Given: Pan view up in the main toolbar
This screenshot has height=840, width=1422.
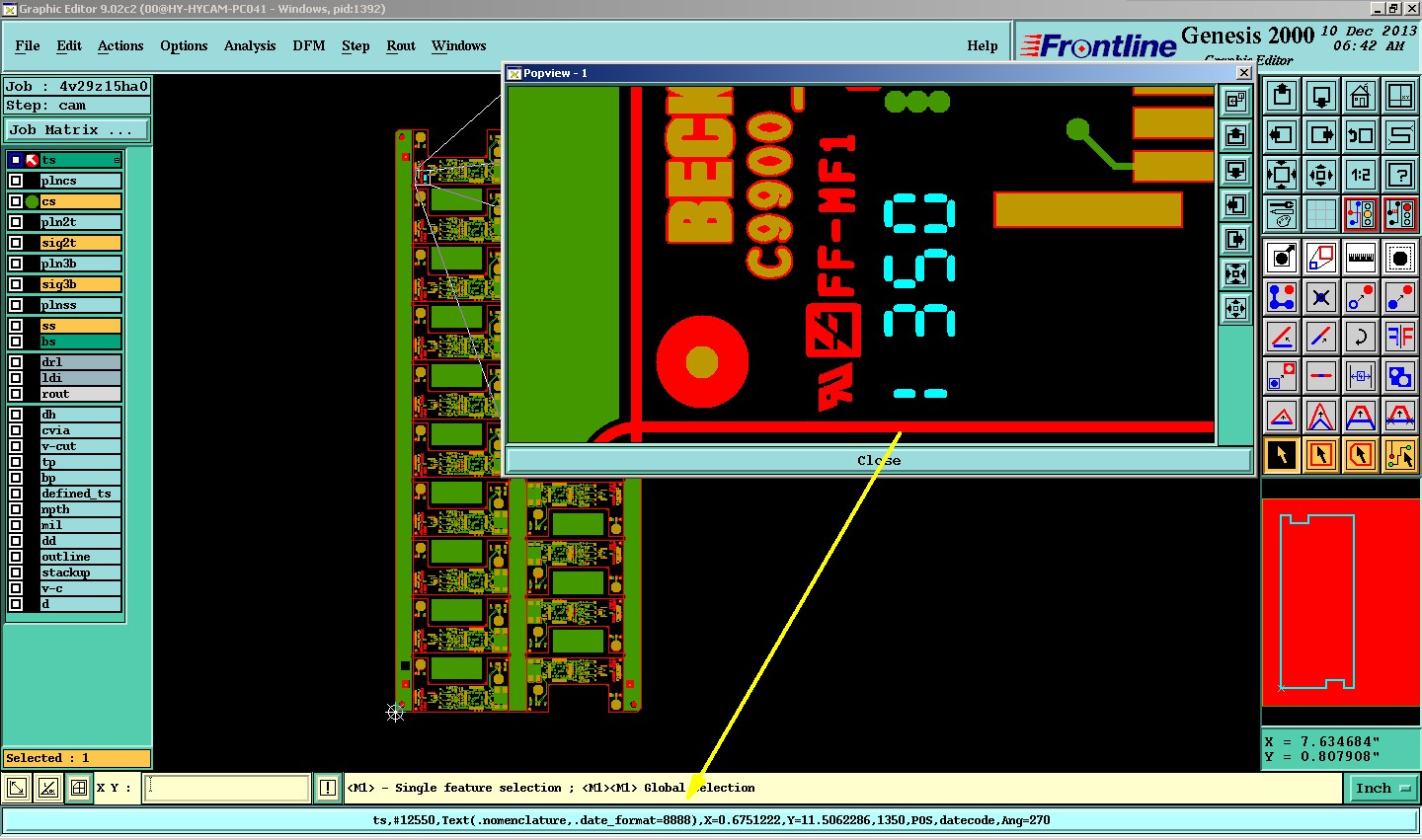Looking at the screenshot, I should coord(1282,96).
